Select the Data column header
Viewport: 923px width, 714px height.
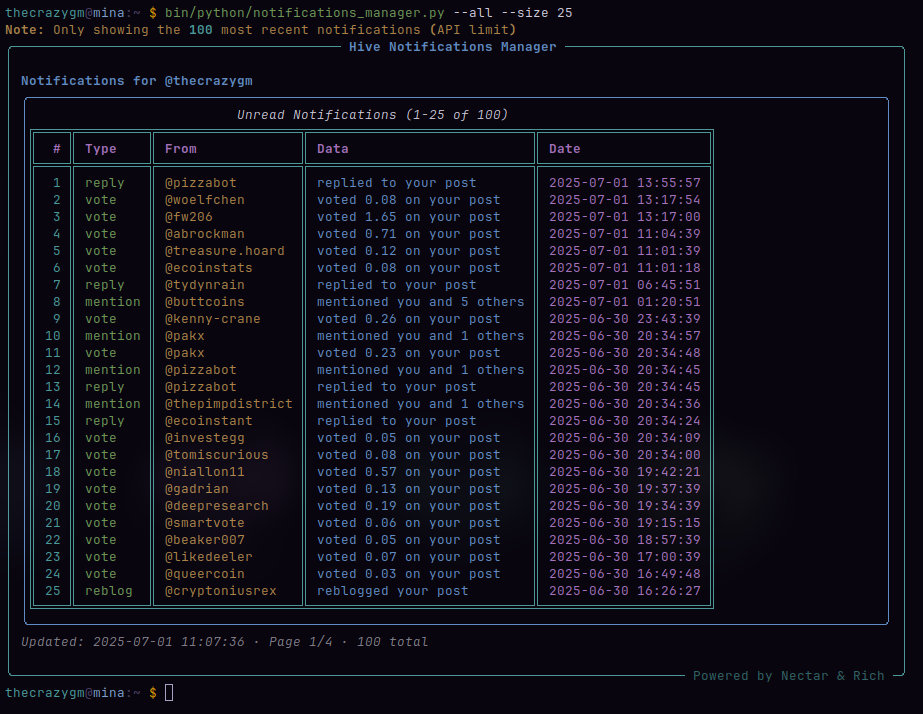tap(333, 149)
